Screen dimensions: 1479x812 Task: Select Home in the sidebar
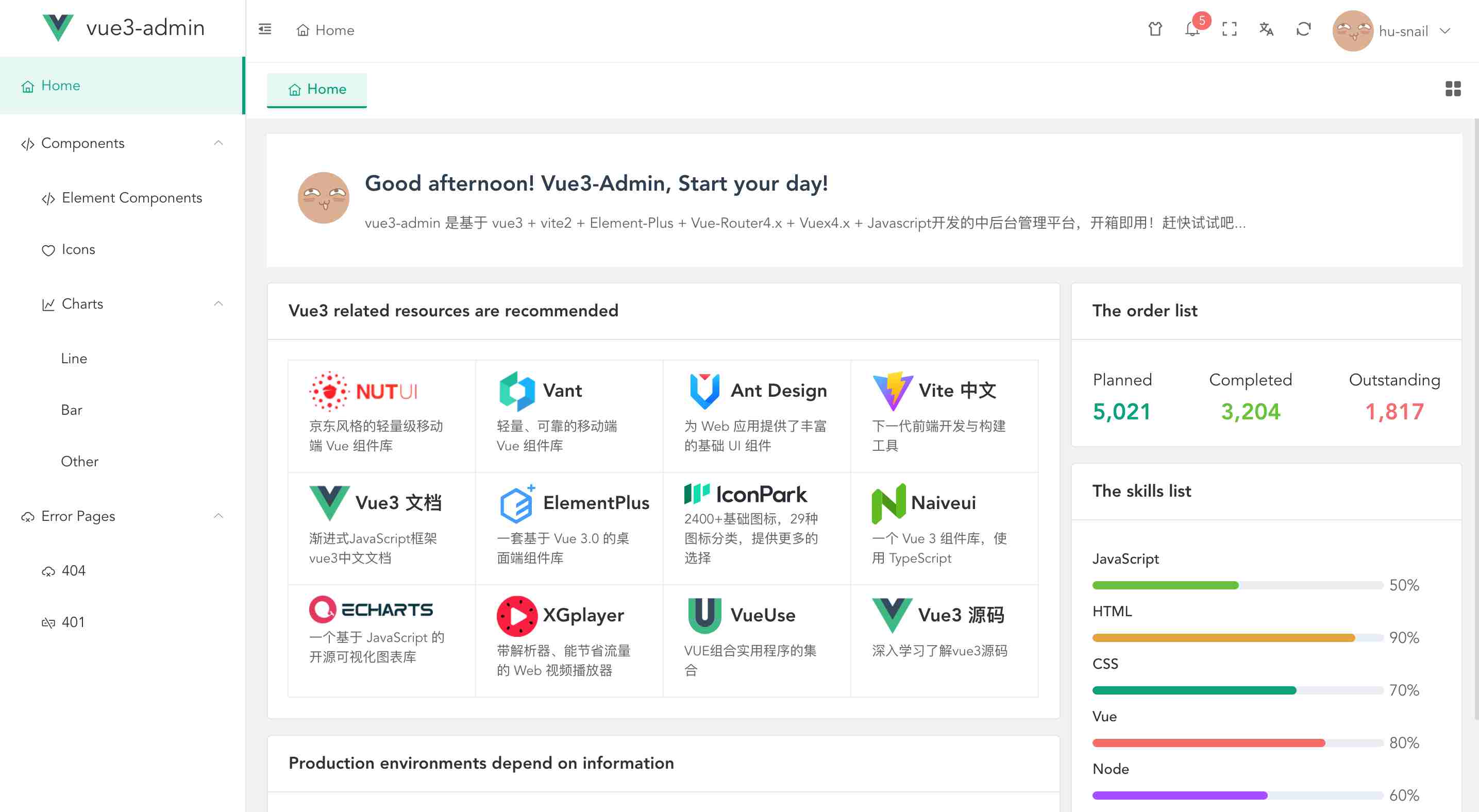click(122, 86)
